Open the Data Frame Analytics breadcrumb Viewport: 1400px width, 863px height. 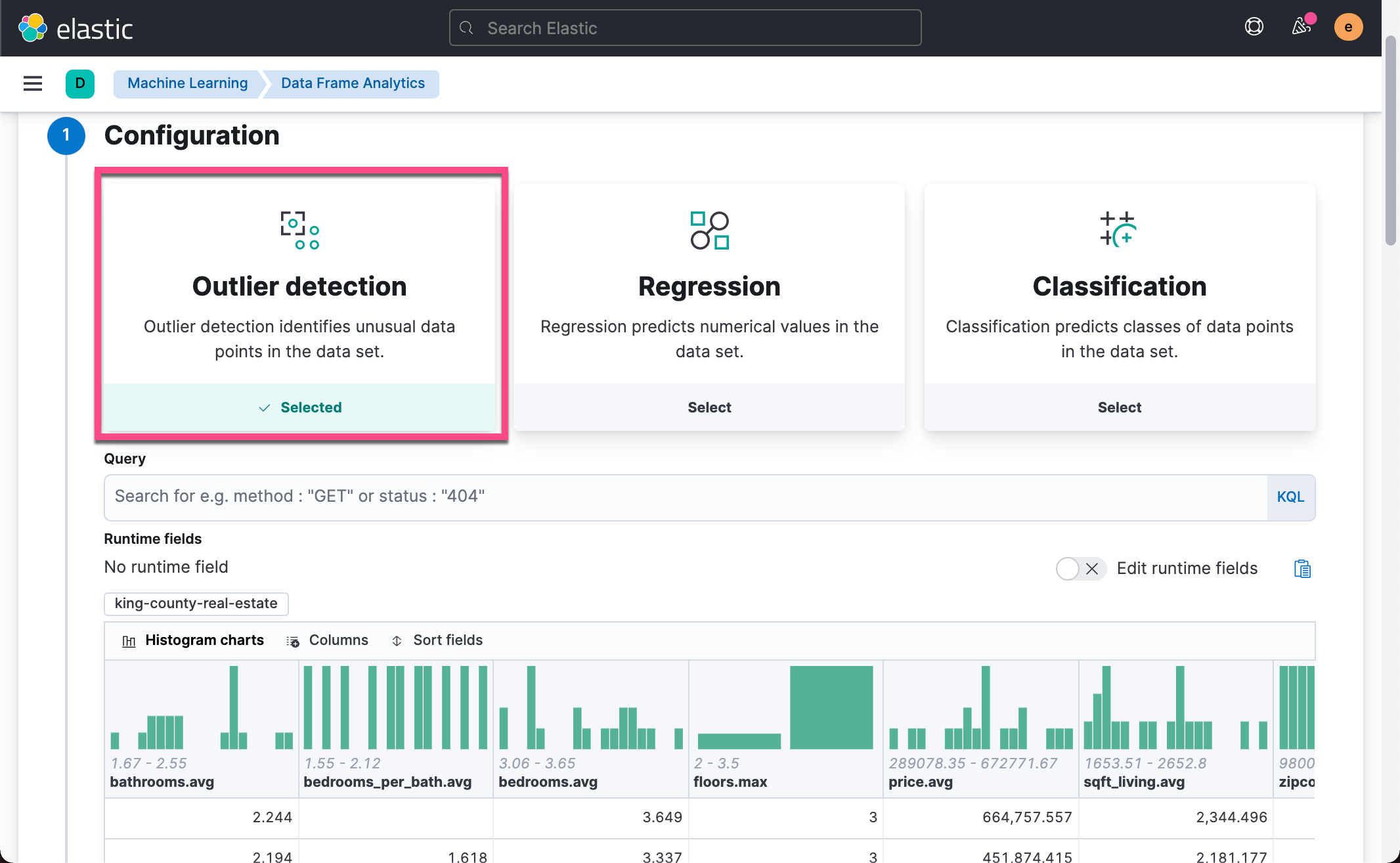(x=352, y=83)
